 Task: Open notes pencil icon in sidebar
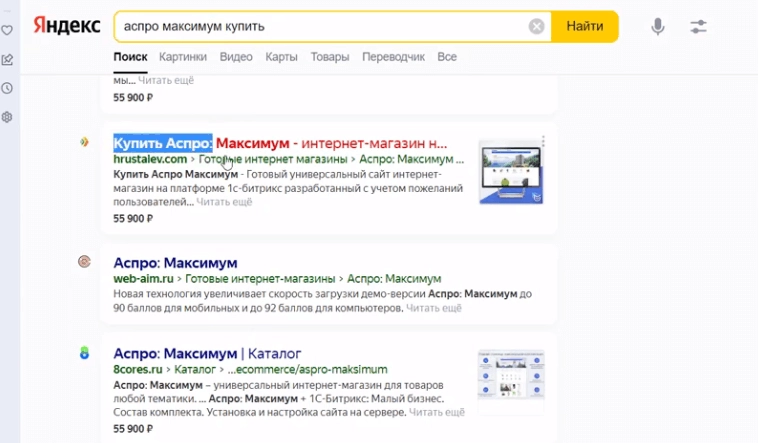pos(7,59)
